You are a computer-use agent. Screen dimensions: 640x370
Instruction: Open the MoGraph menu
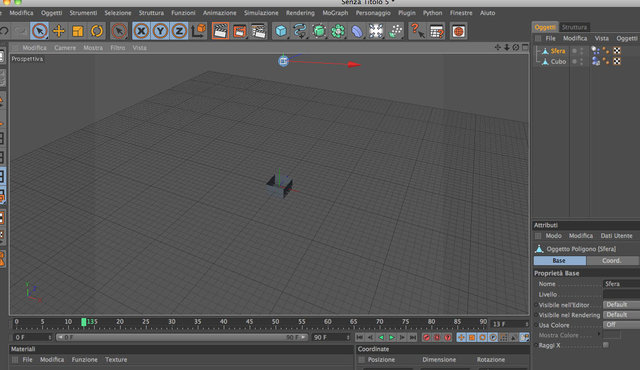[x=335, y=13]
